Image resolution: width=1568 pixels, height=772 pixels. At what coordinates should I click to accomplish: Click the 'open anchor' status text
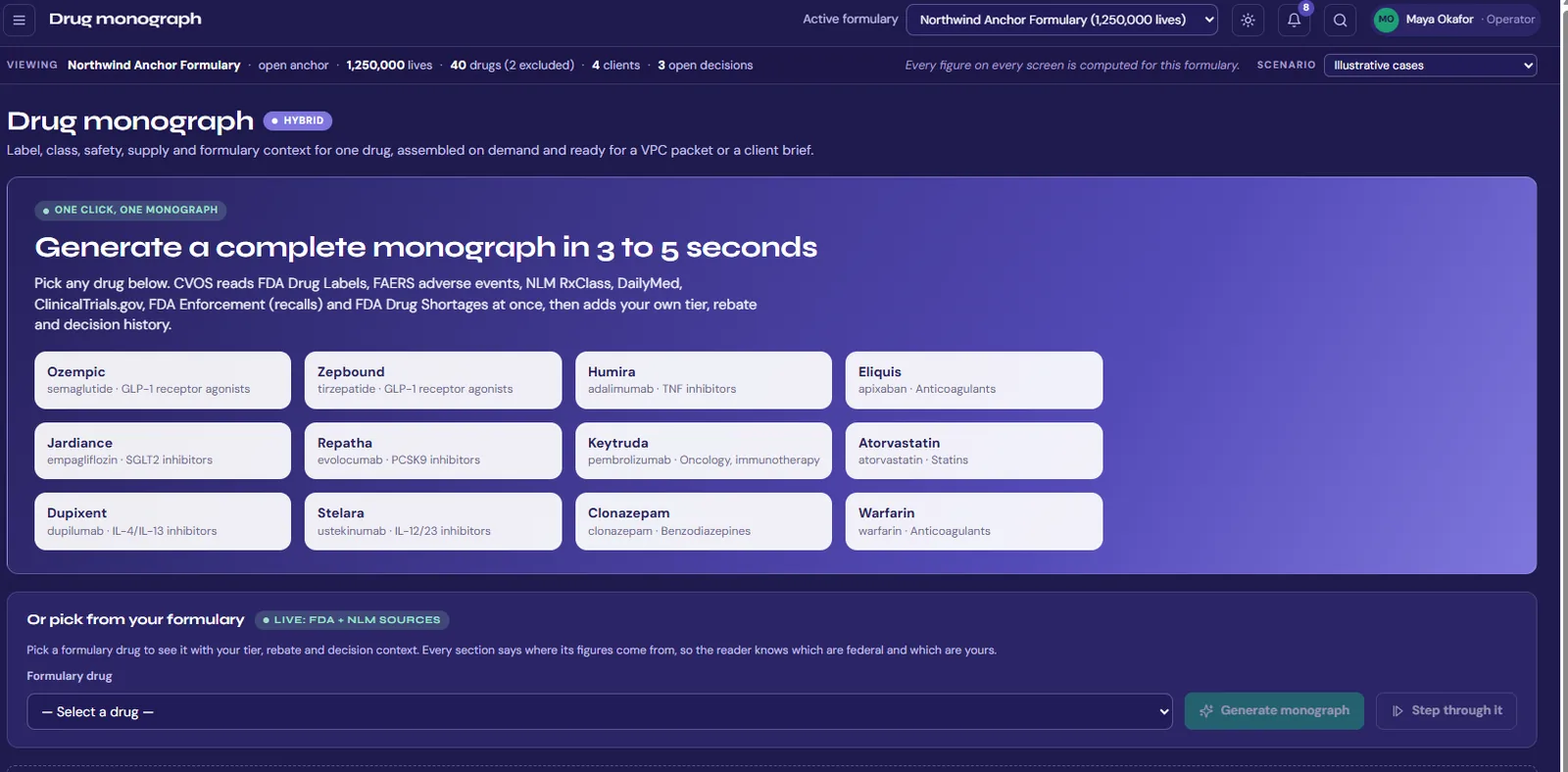pyautogui.click(x=293, y=66)
